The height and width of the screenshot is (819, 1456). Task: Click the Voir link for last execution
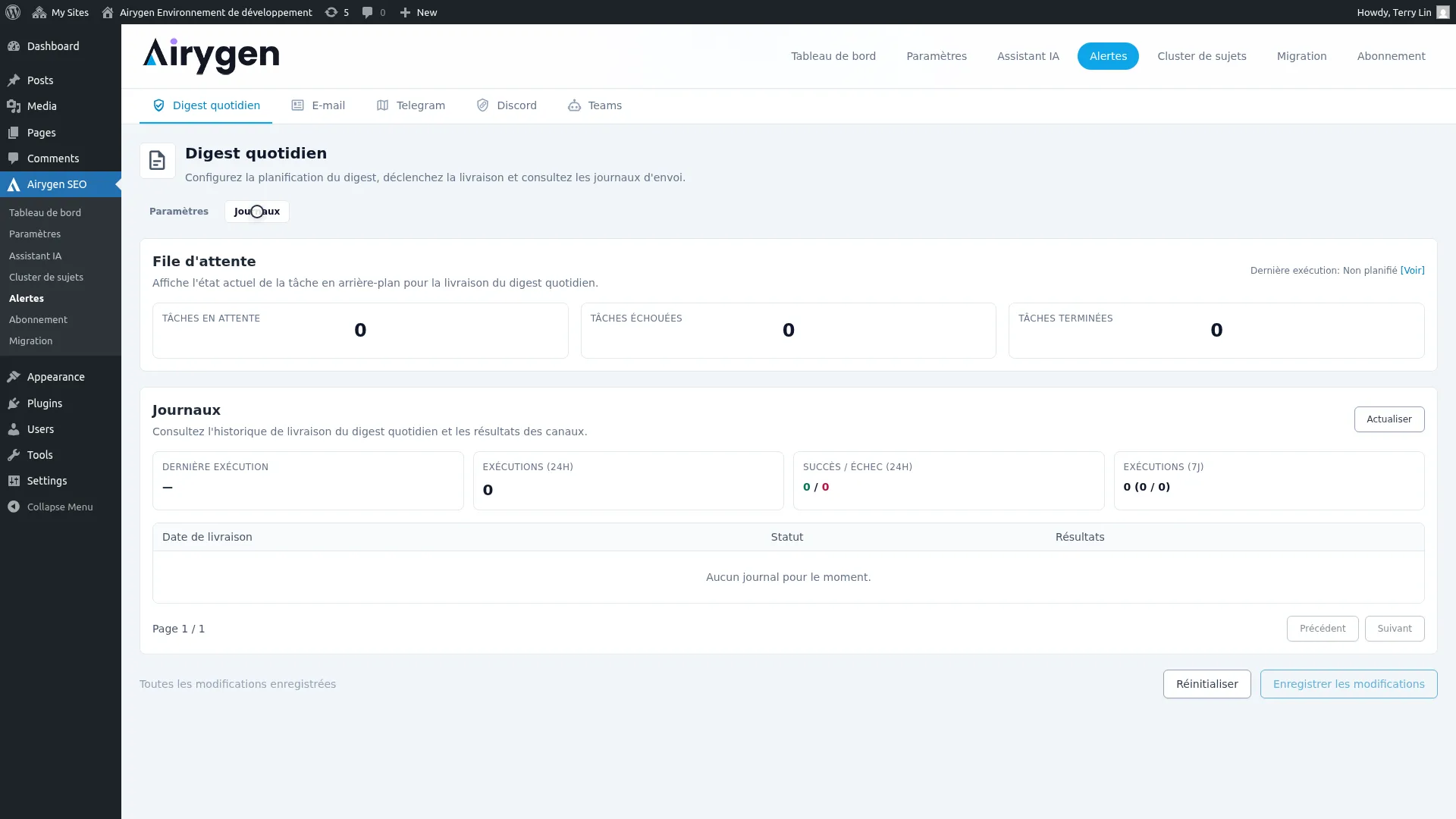coord(1412,271)
